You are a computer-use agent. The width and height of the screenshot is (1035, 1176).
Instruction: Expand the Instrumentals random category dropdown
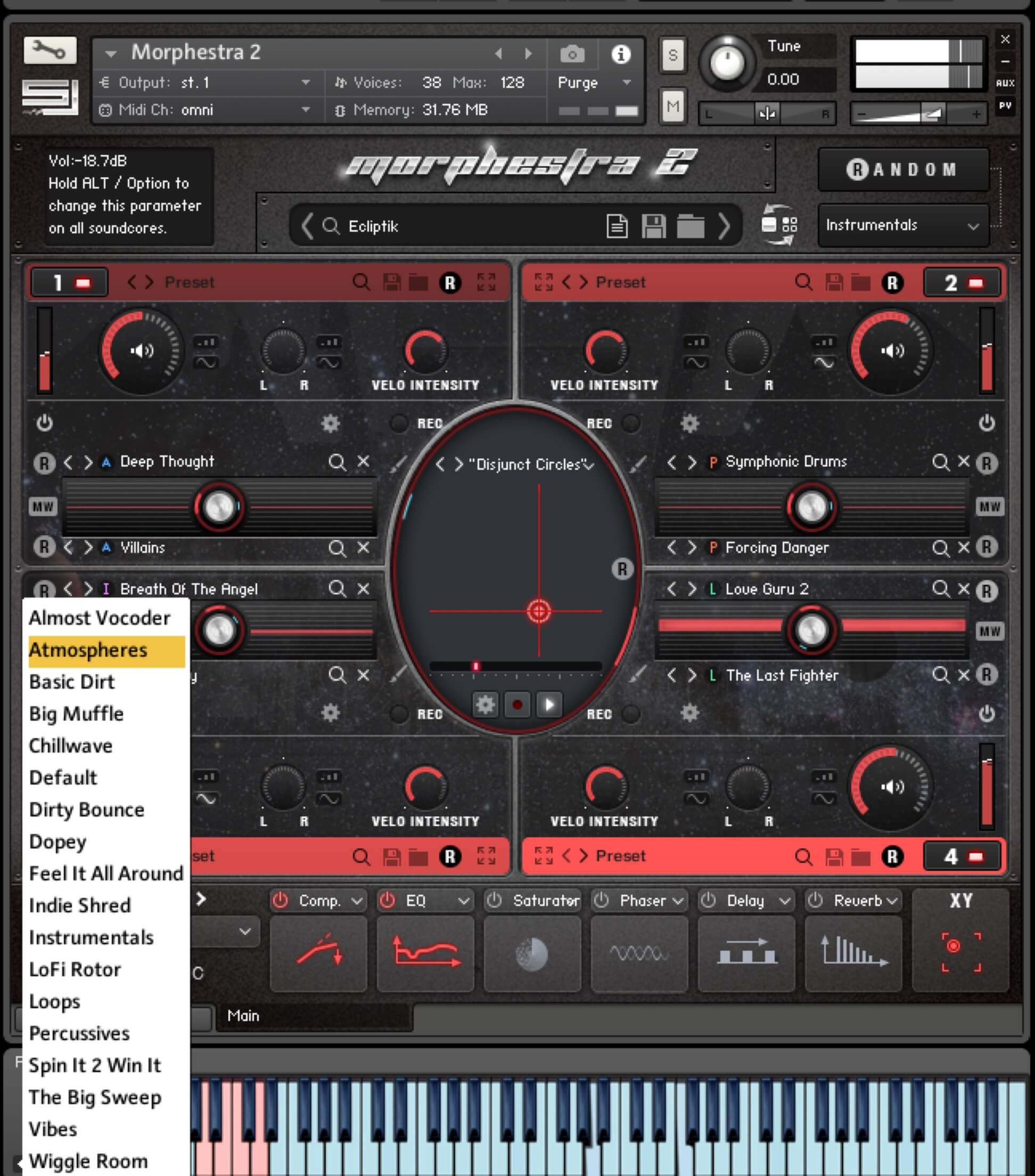point(903,225)
